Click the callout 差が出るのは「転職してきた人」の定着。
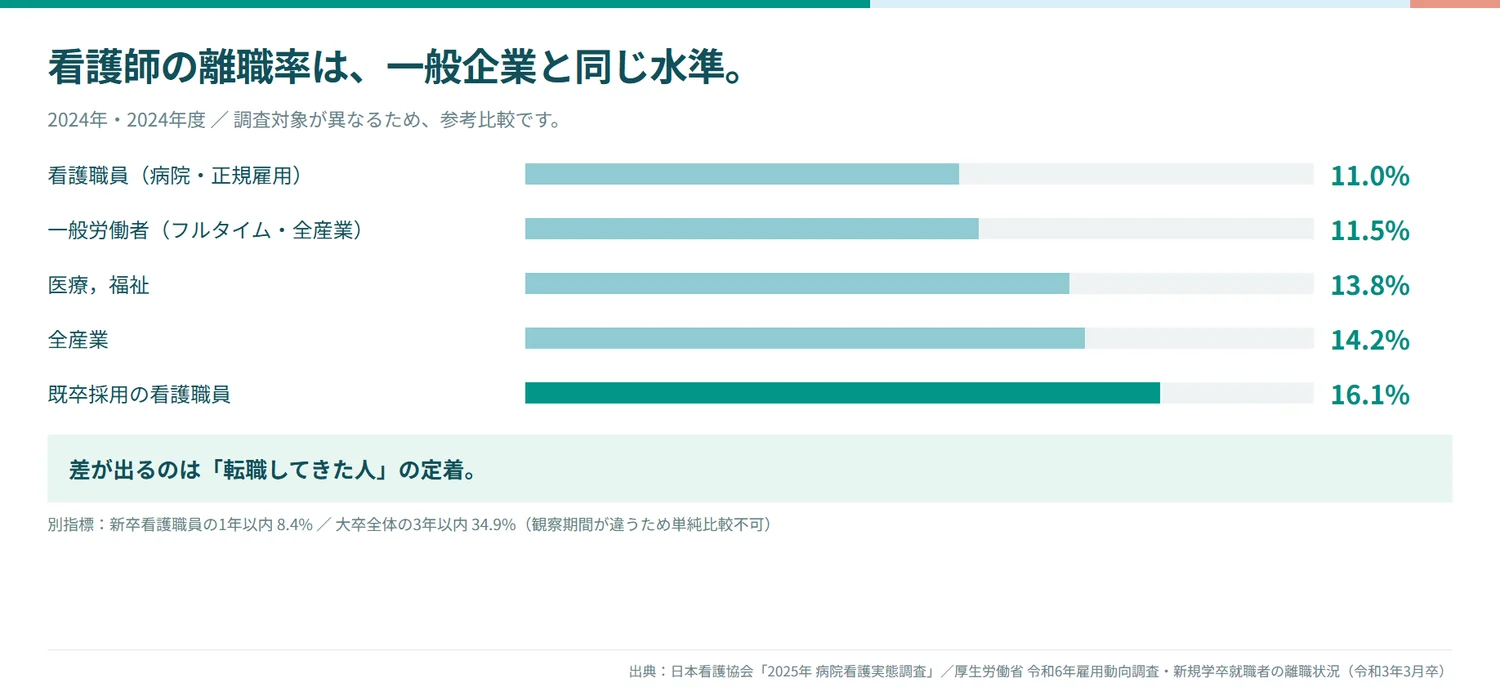1500x700 pixels. [x=750, y=469]
